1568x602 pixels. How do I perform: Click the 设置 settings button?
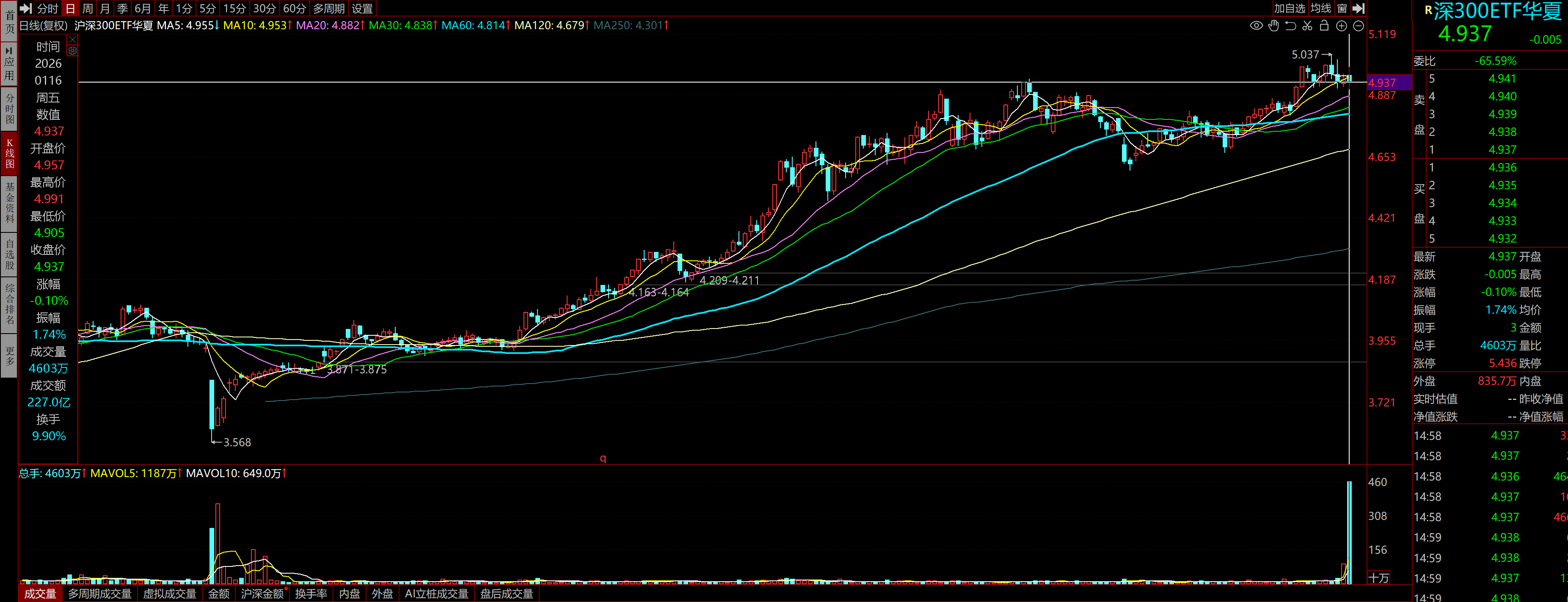362,8
